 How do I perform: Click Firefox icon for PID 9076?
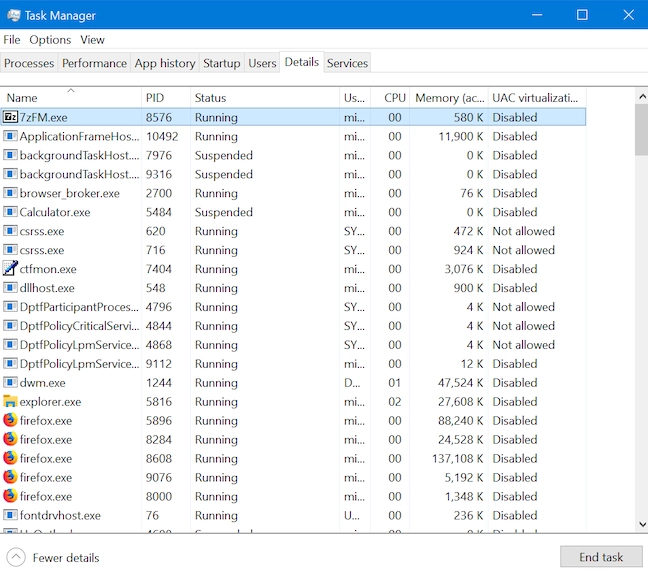click(x=10, y=477)
